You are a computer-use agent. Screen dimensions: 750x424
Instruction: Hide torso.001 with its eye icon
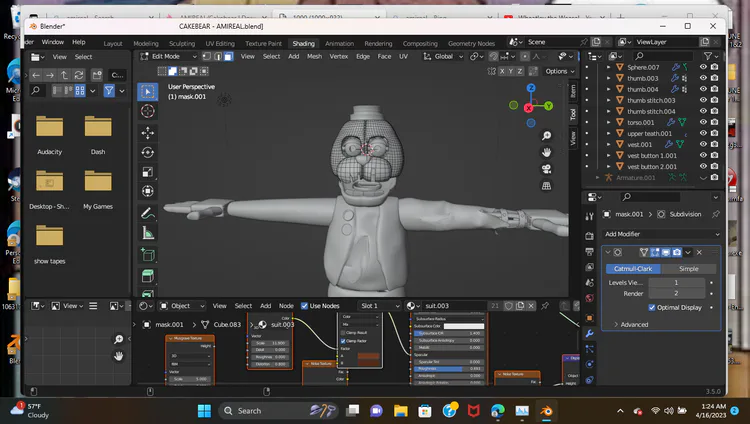click(x=703, y=122)
